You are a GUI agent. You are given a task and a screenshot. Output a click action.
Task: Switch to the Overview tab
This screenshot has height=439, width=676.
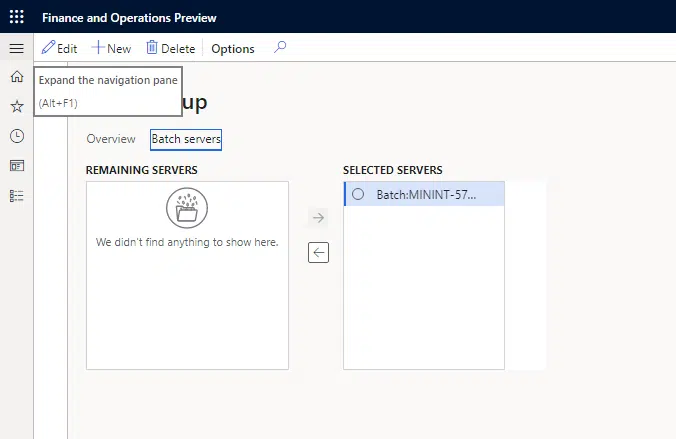tap(111, 139)
